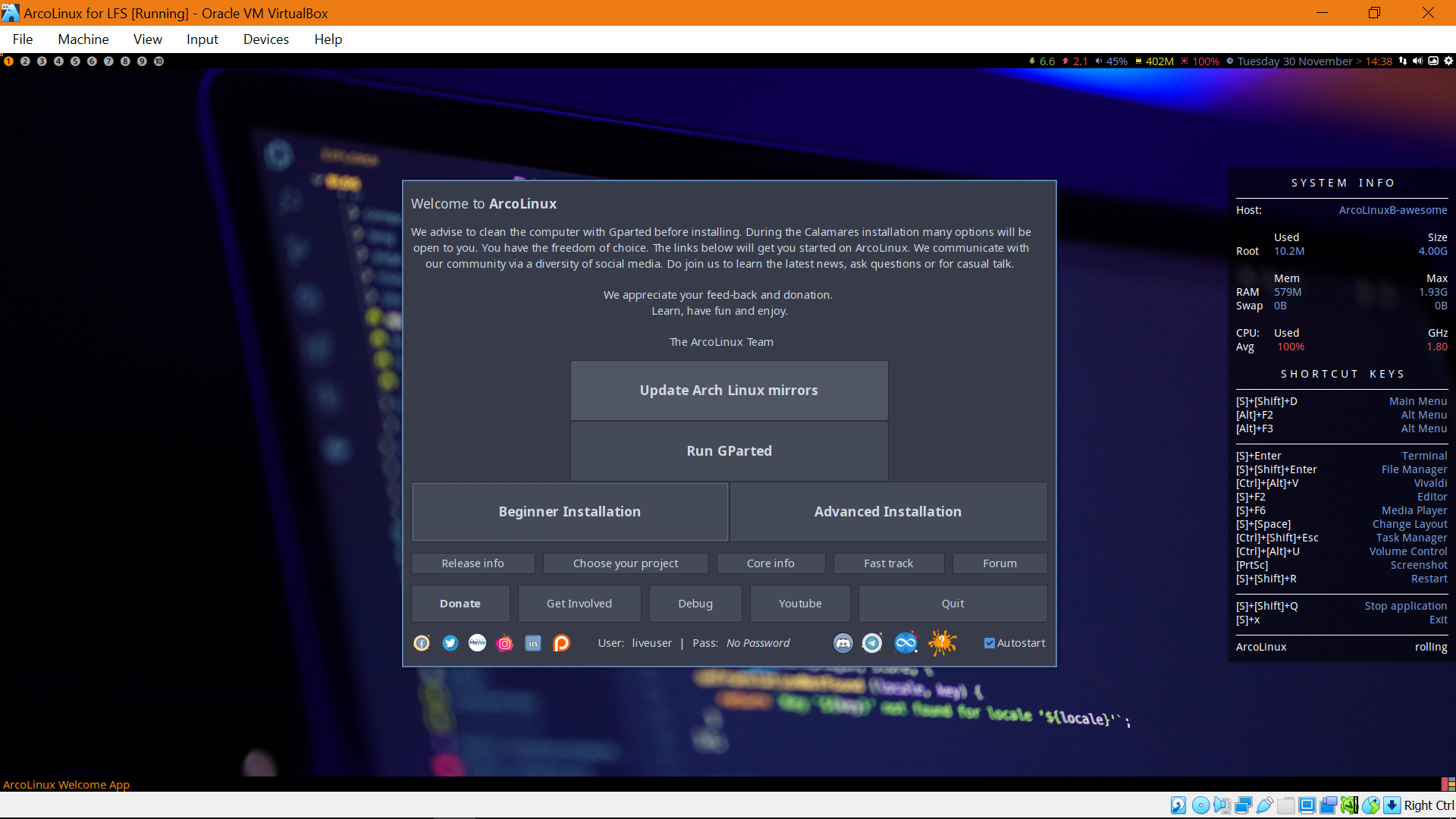This screenshot has width=1456, height=819.
Task: Click the VirtualBox optical disc icon
Action: 1201,805
